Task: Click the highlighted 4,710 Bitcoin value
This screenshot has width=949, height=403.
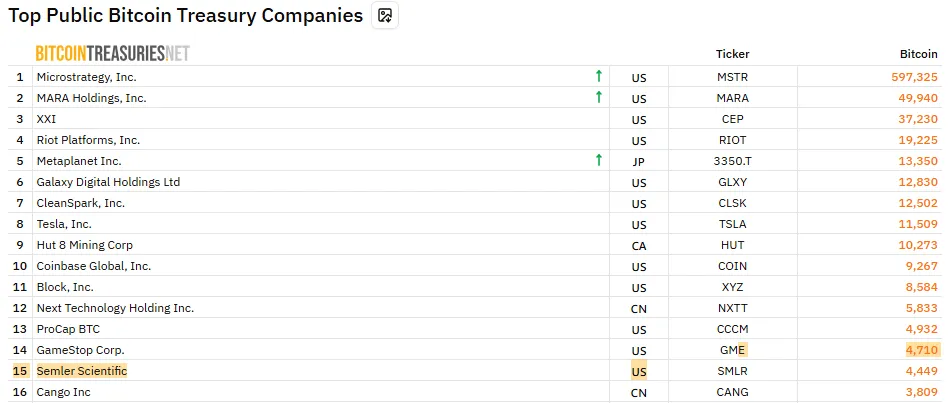Action: pyautogui.click(x=921, y=350)
